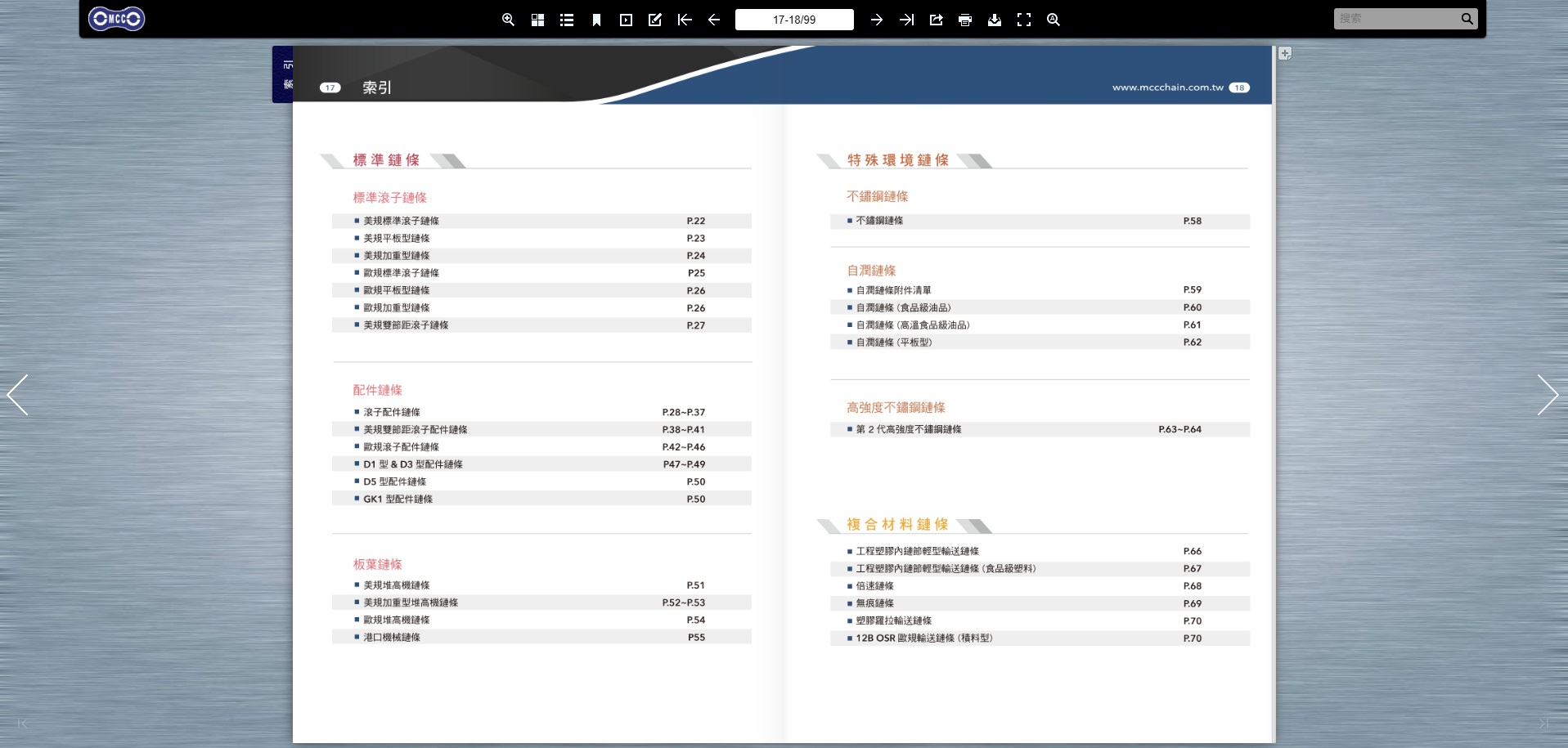Click the text search magnifier icon in the toolbar
Screen dimensions: 1568x748
tap(1054, 20)
